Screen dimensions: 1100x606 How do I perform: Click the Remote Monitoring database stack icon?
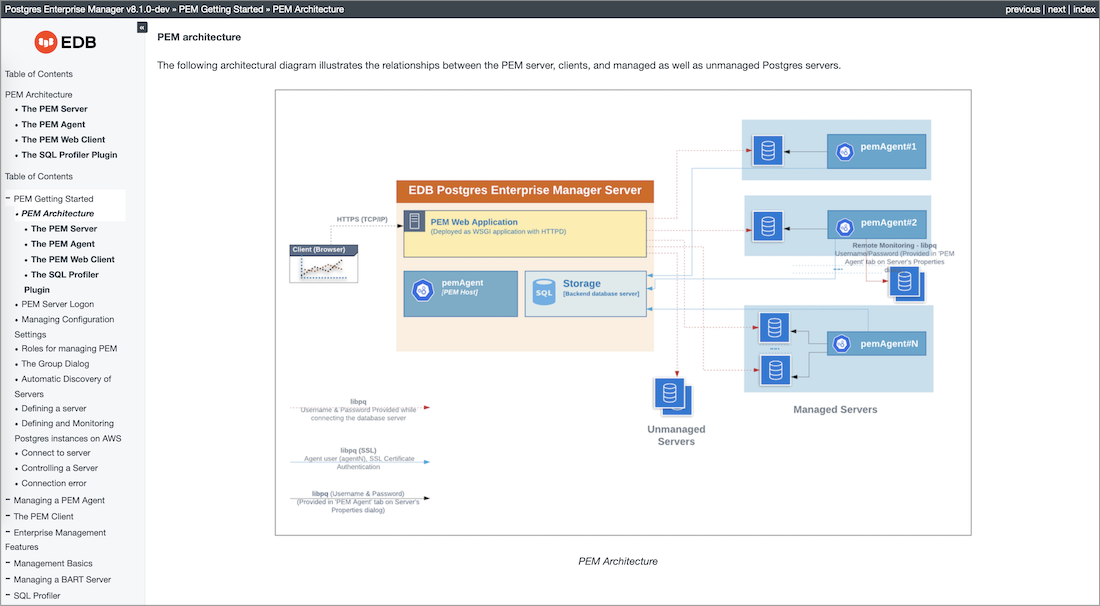coord(906,284)
